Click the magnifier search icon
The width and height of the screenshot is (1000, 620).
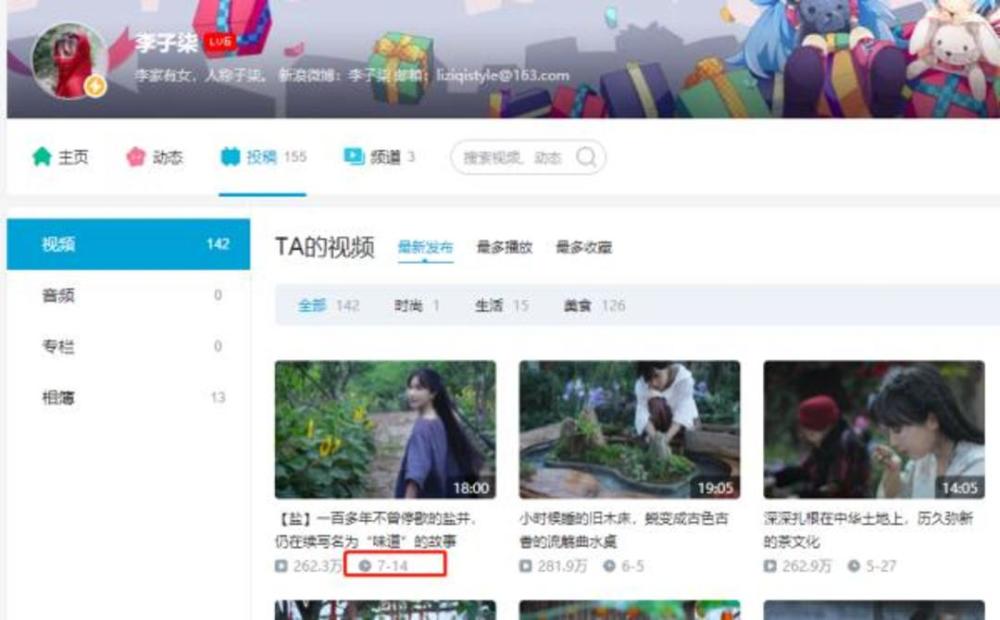point(586,156)
